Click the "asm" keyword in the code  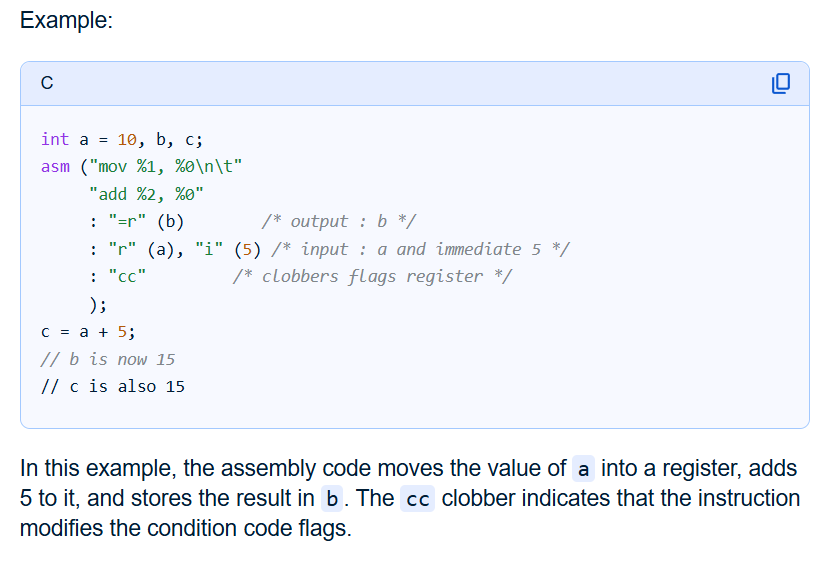tap(55, 166)
